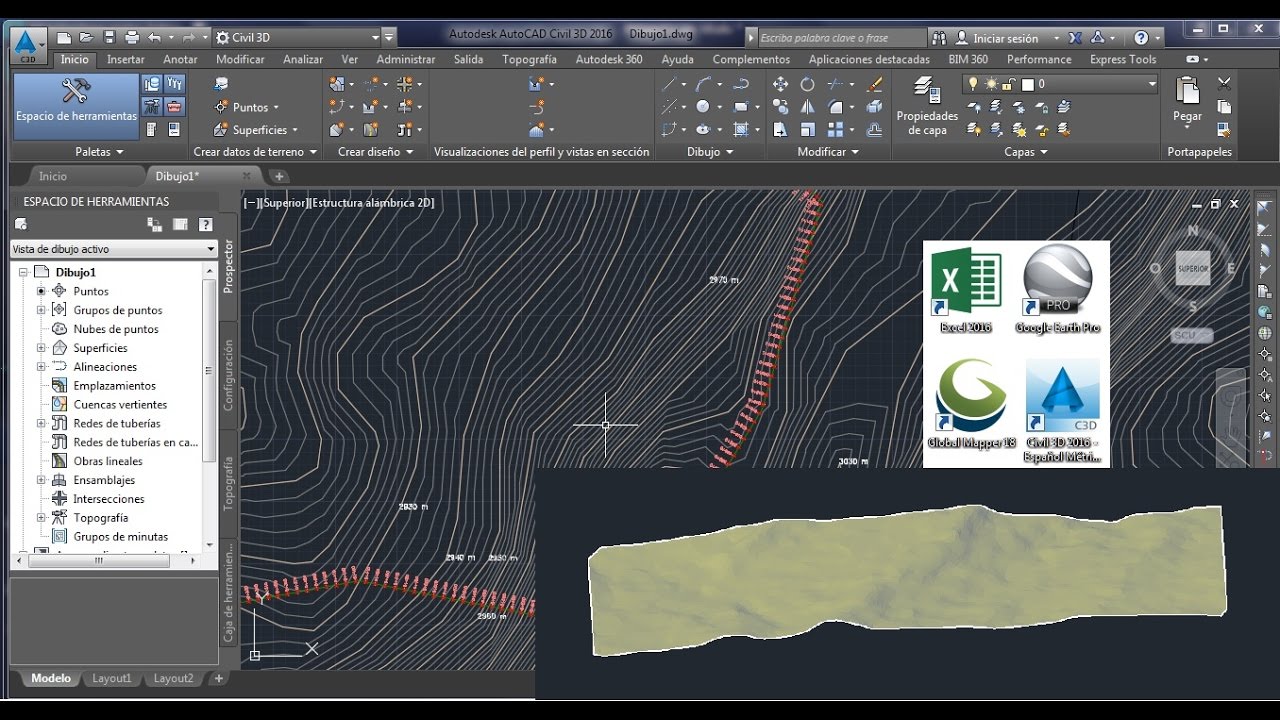Image resolution: width=1280 pixels, height=720 pixels.
Task: Click the Undo arrow in quick access toolbar
Action: 154,38
